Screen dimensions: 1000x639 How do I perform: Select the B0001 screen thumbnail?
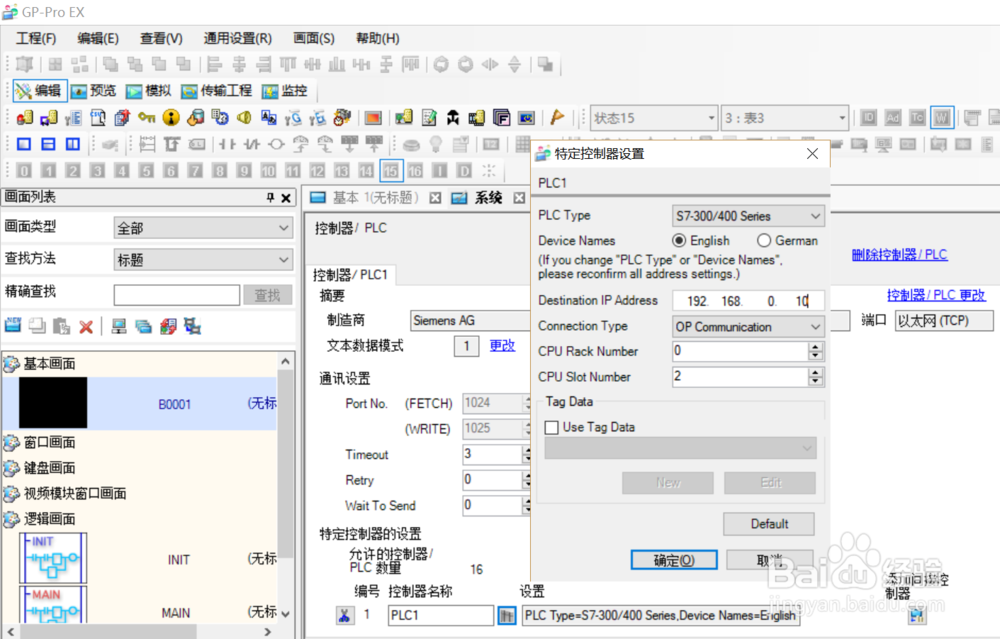click(53, 402)
